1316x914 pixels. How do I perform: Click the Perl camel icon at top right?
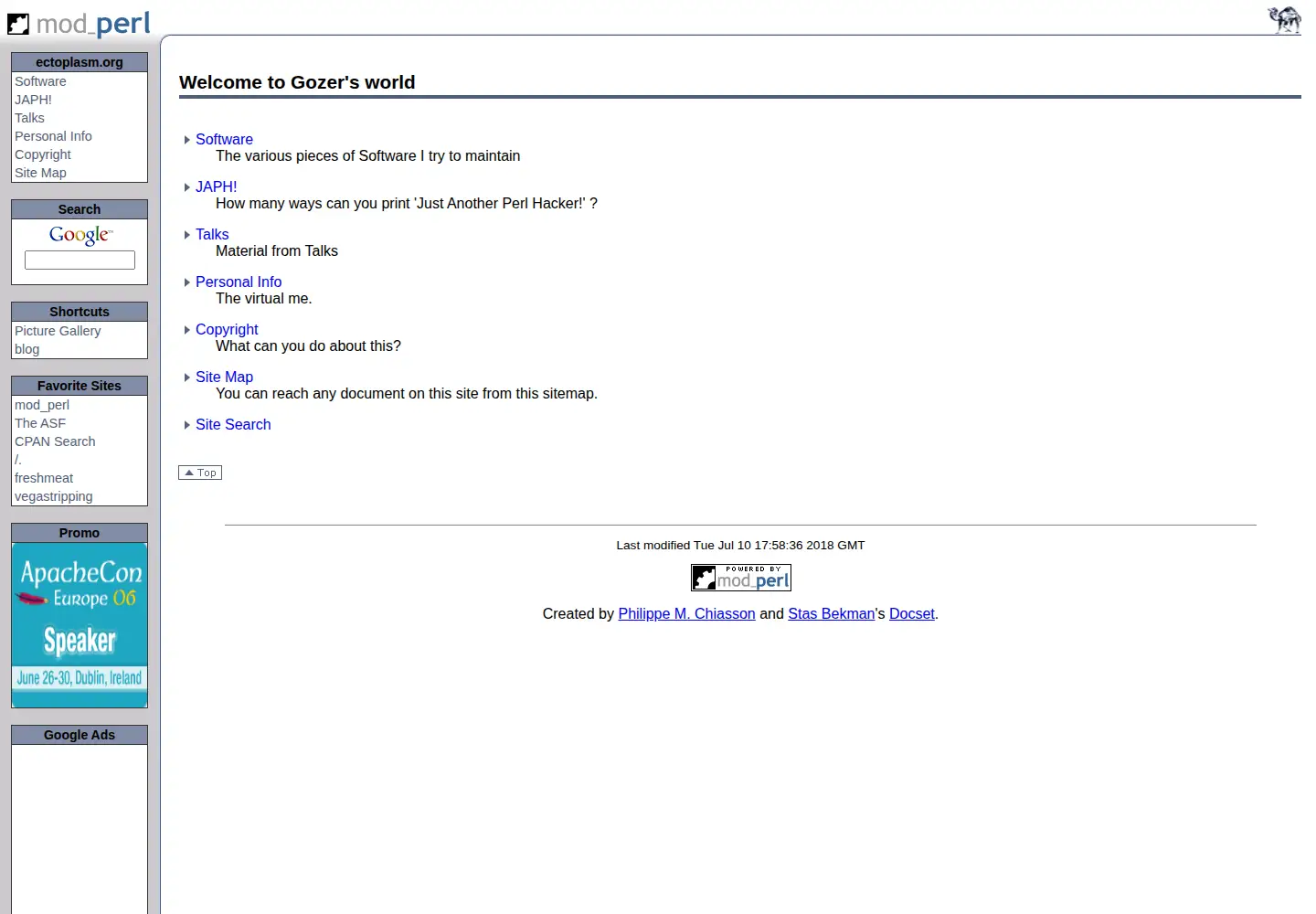tap(1285, 20)
